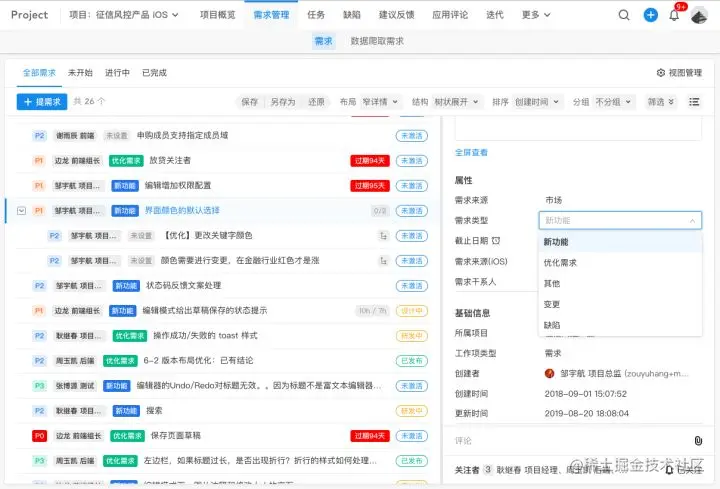This screenshot has height=489, width=720.
Task: Click 优化需求 tag on 保存页面草稿 row
Action: [127, 436]
